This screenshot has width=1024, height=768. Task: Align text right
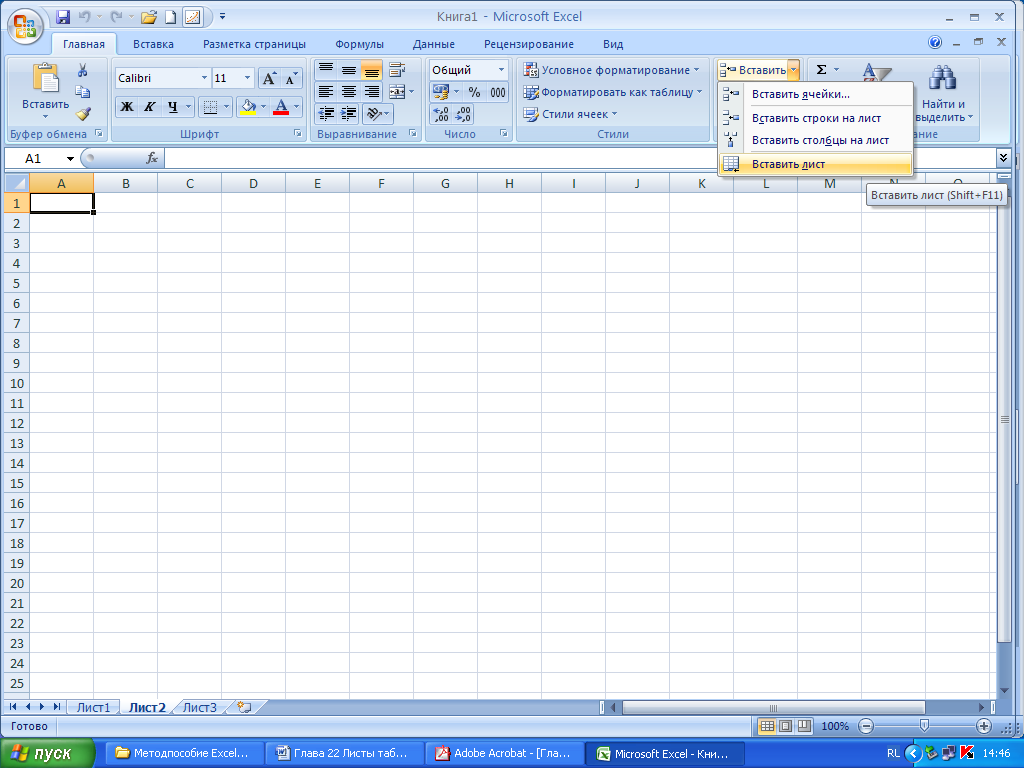(372, 91)
